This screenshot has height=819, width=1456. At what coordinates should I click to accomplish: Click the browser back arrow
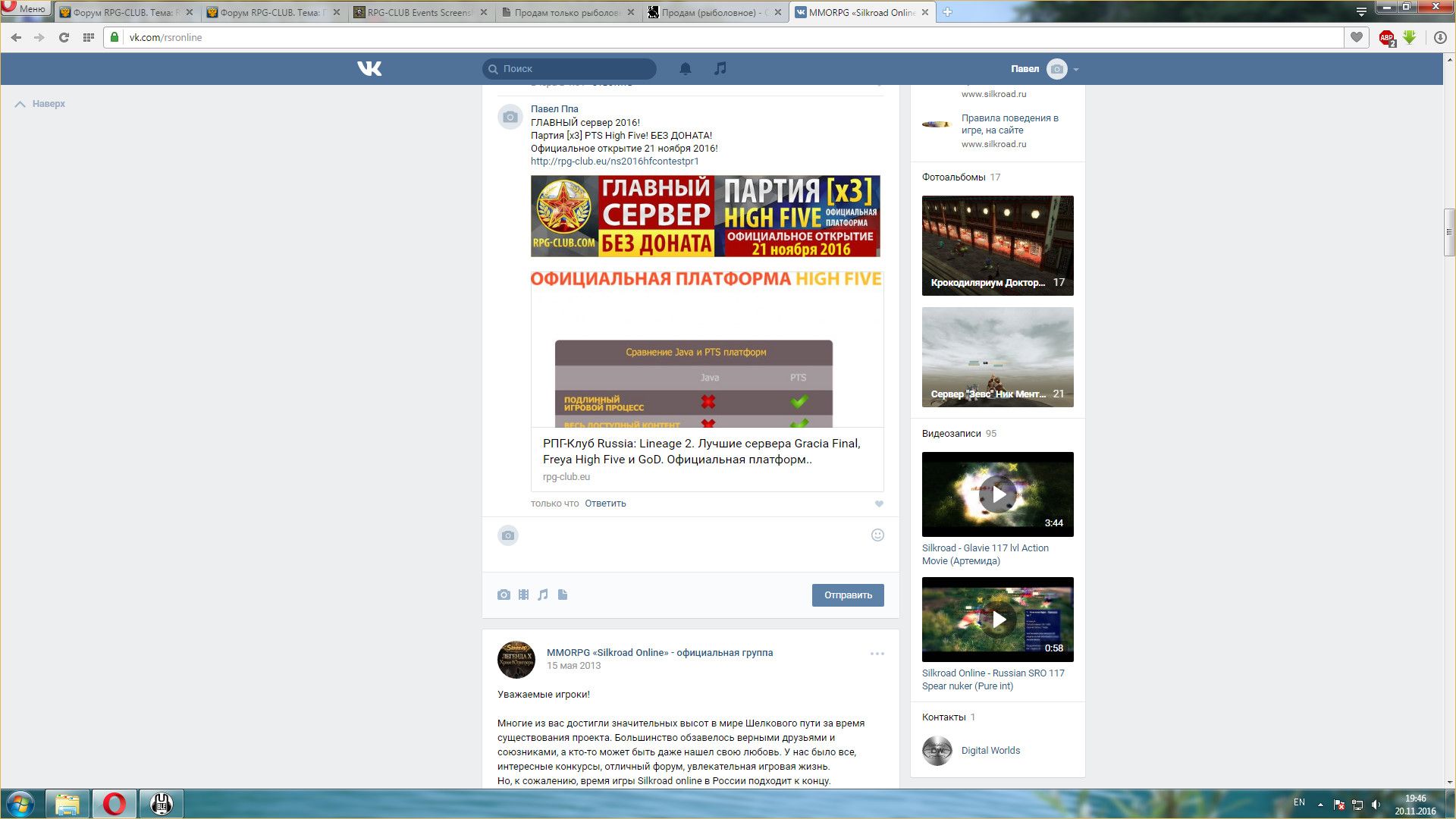click(x=16, y=37)
